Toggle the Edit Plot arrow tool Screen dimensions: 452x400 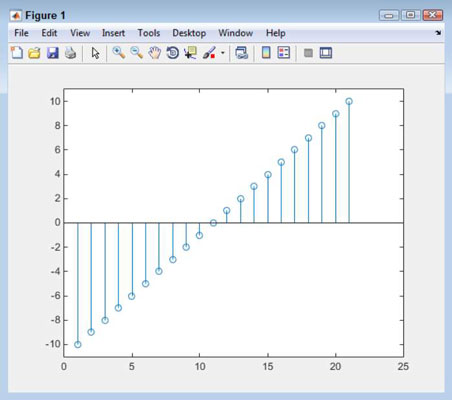pos(95,53)
